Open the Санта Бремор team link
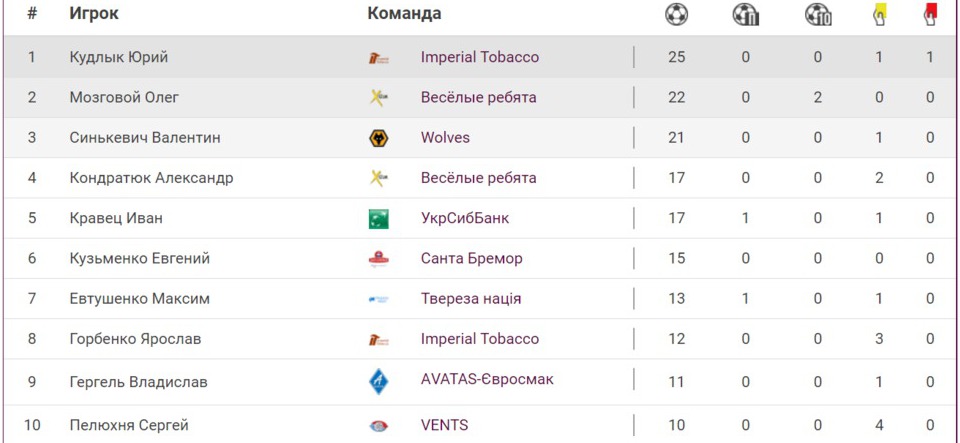The image size is (960, 443). click(x=471, y=258)
